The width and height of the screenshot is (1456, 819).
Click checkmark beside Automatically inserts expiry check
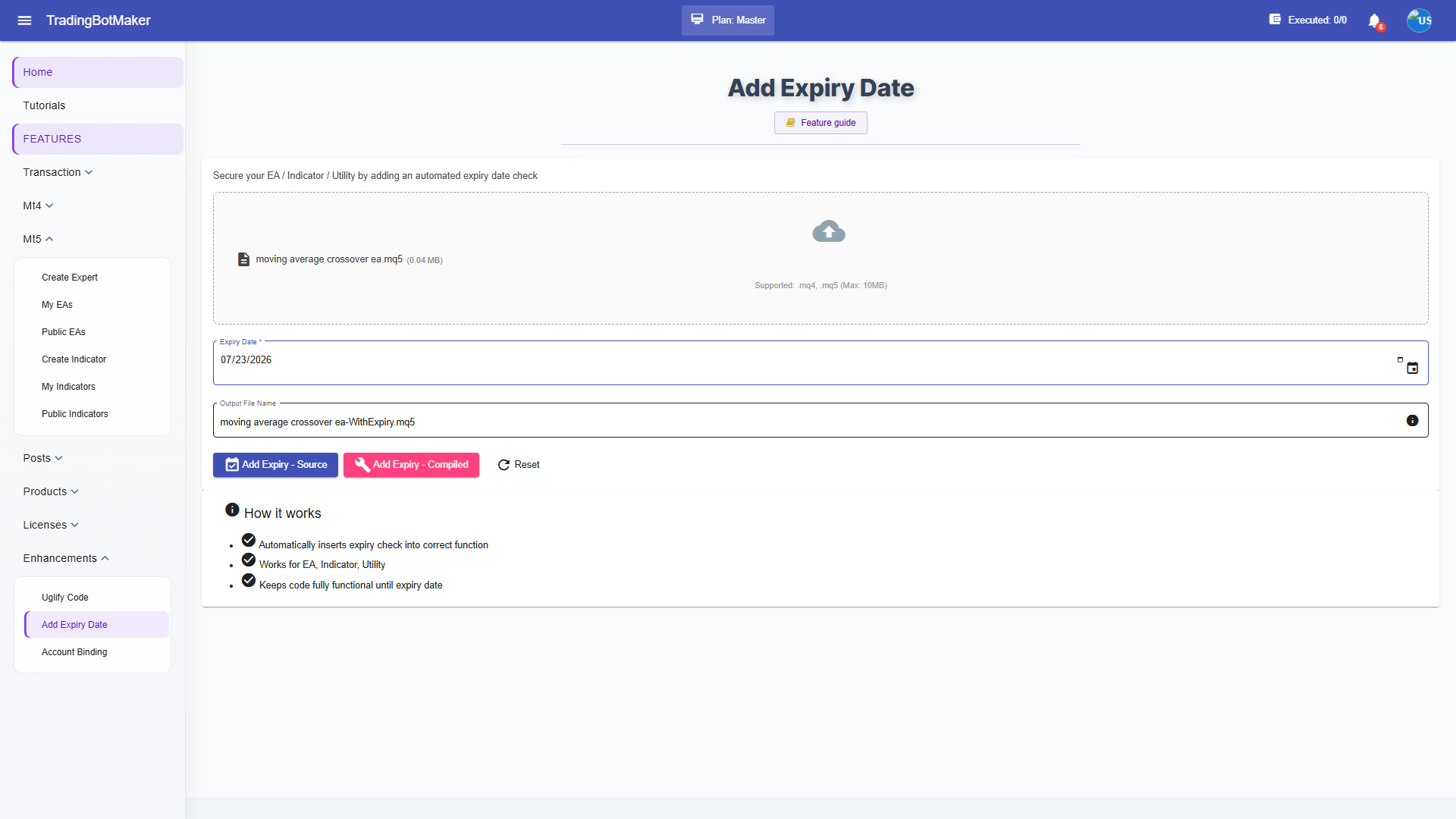[249, 540]
